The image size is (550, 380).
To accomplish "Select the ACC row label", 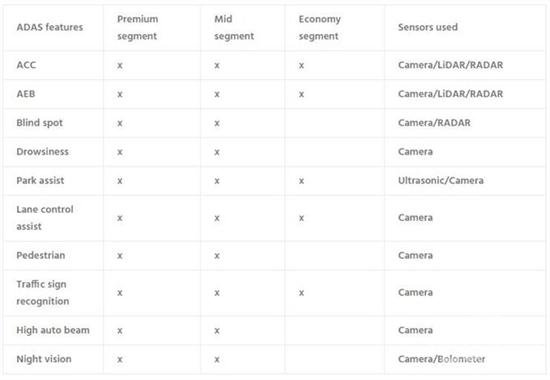I will pyautogui.click(x=26, y=65).
